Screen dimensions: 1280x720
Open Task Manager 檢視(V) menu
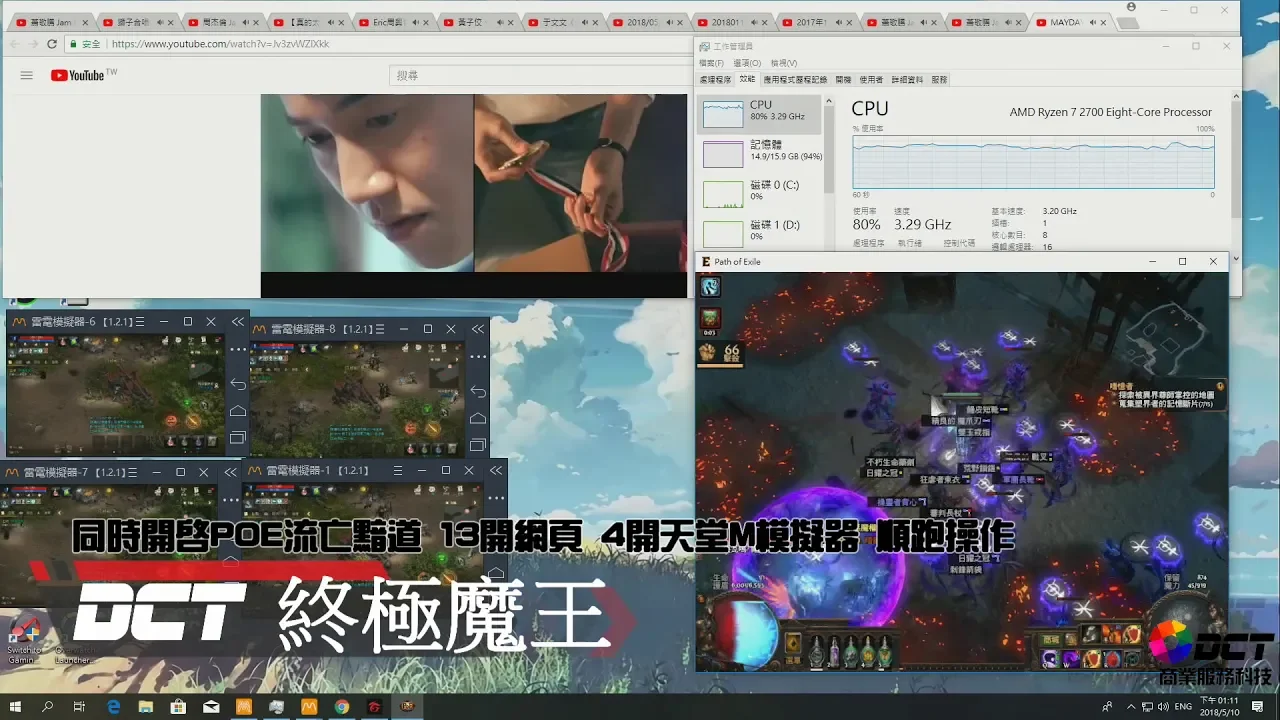coord(784,63)
